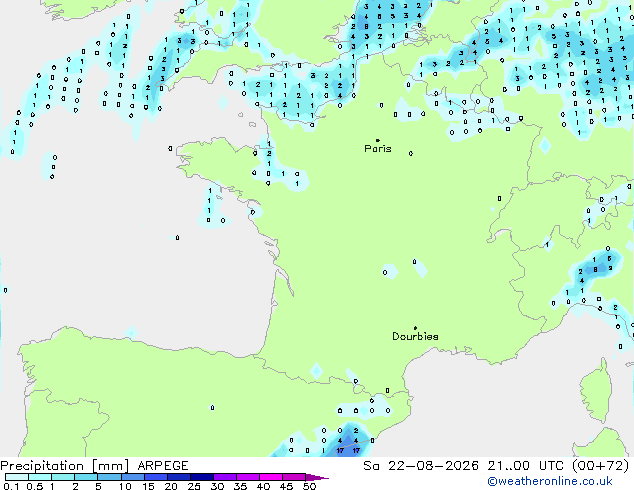Pick the 30–35 mm legend color
Image resolution: width=634 pixels, height=490 pixels.
tap(224, 477)
